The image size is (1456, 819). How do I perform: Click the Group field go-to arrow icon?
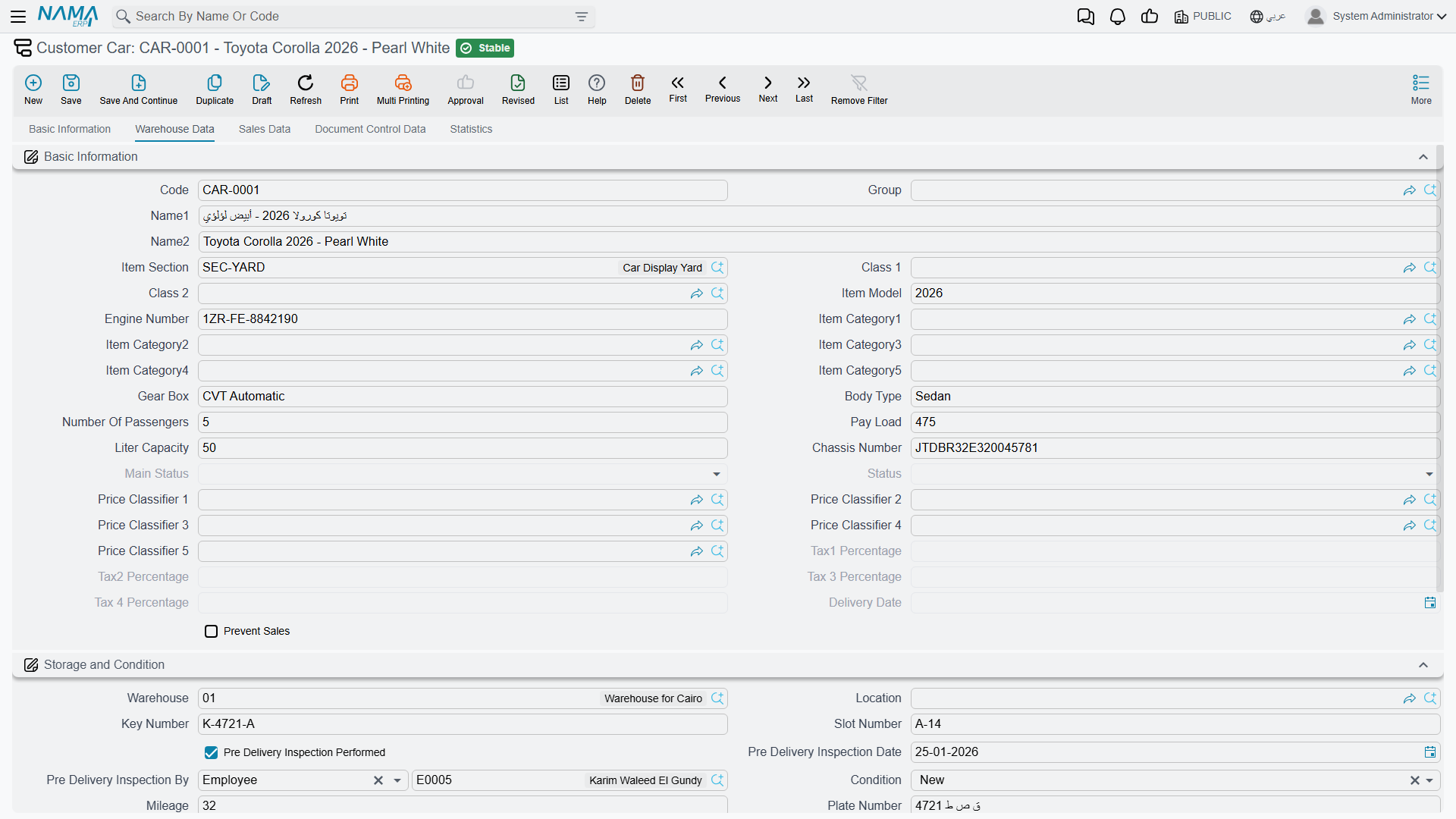pyautogui.click(x=1410, y=190)
